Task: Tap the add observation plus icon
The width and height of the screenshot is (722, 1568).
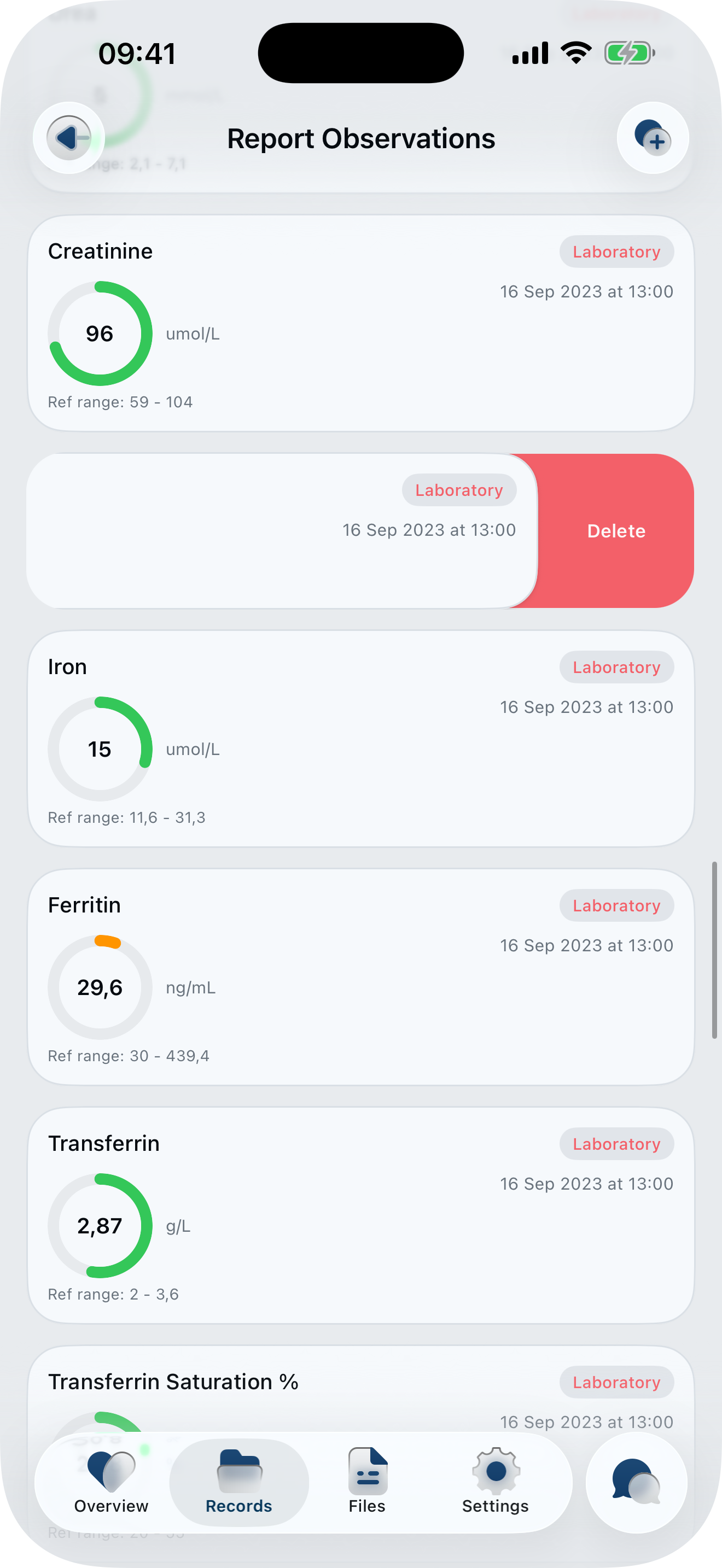Action: pos(653,138)
